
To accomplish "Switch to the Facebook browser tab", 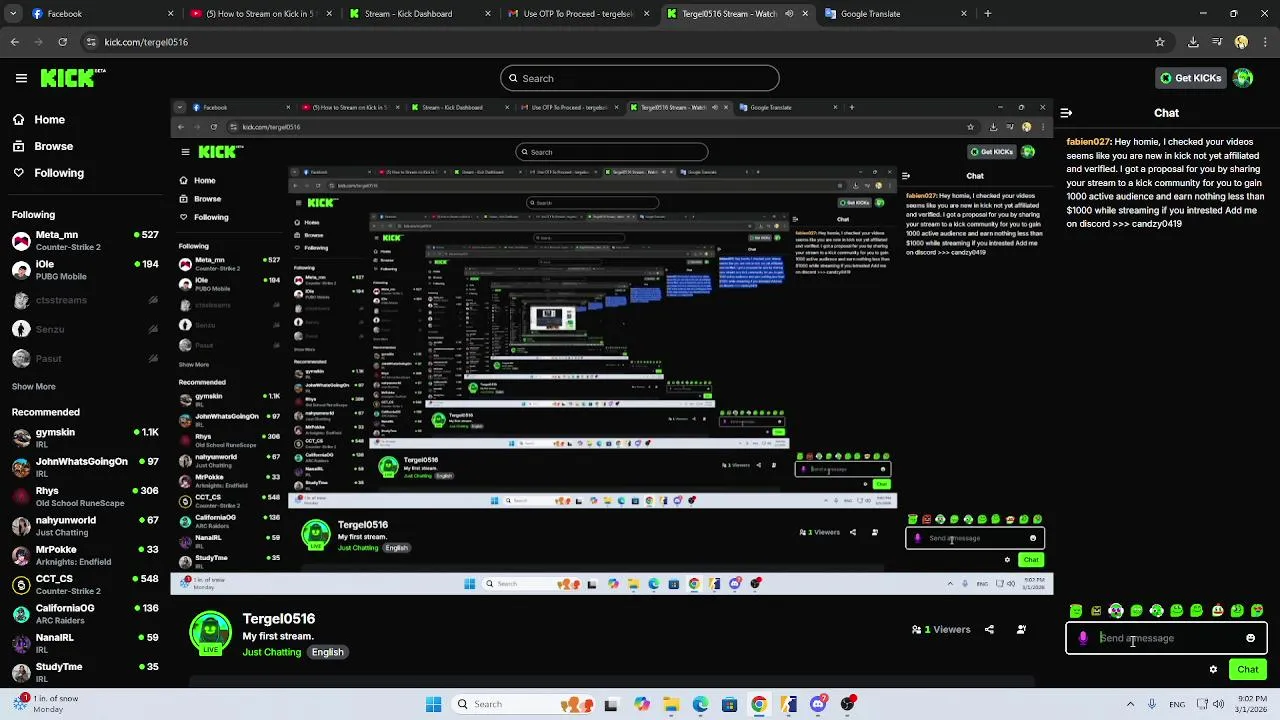I will pyautogui.click(x=102, y=14).
